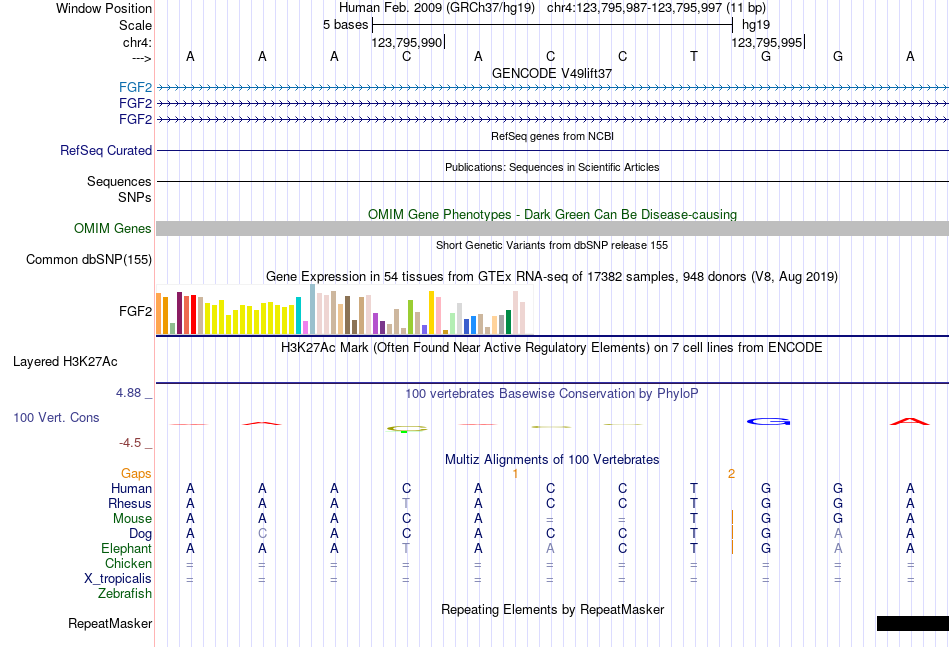Click the GENCODE V49lift37 track title
The image size is (950, 647).
[552, 73]
